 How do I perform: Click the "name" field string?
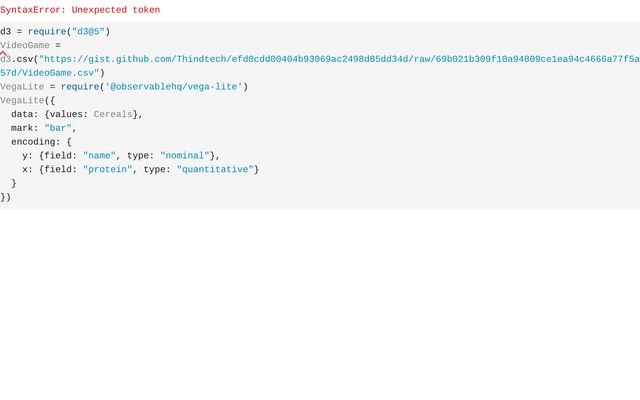click(99, 156)
